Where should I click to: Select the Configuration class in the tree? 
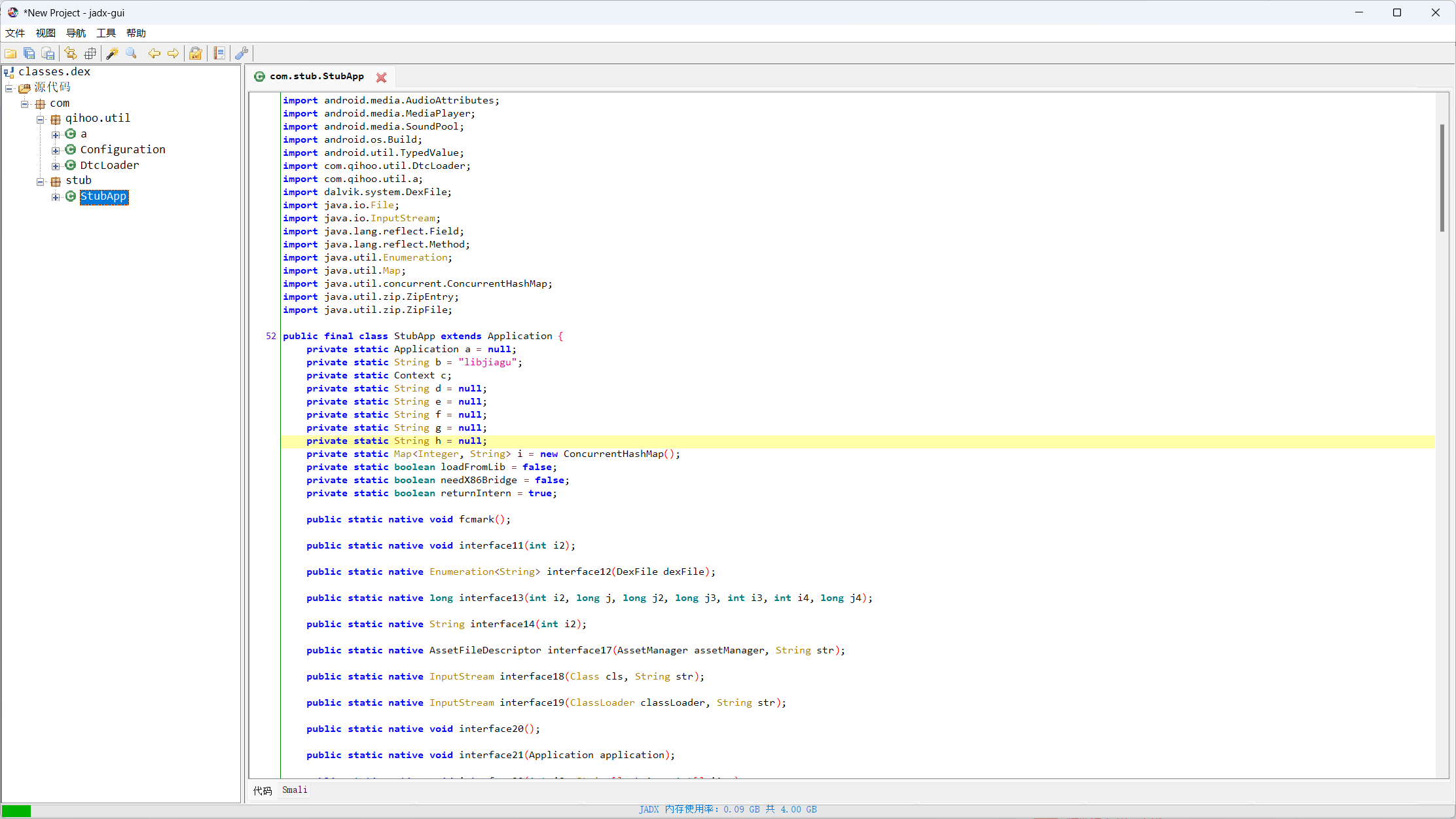click(122, 150)
